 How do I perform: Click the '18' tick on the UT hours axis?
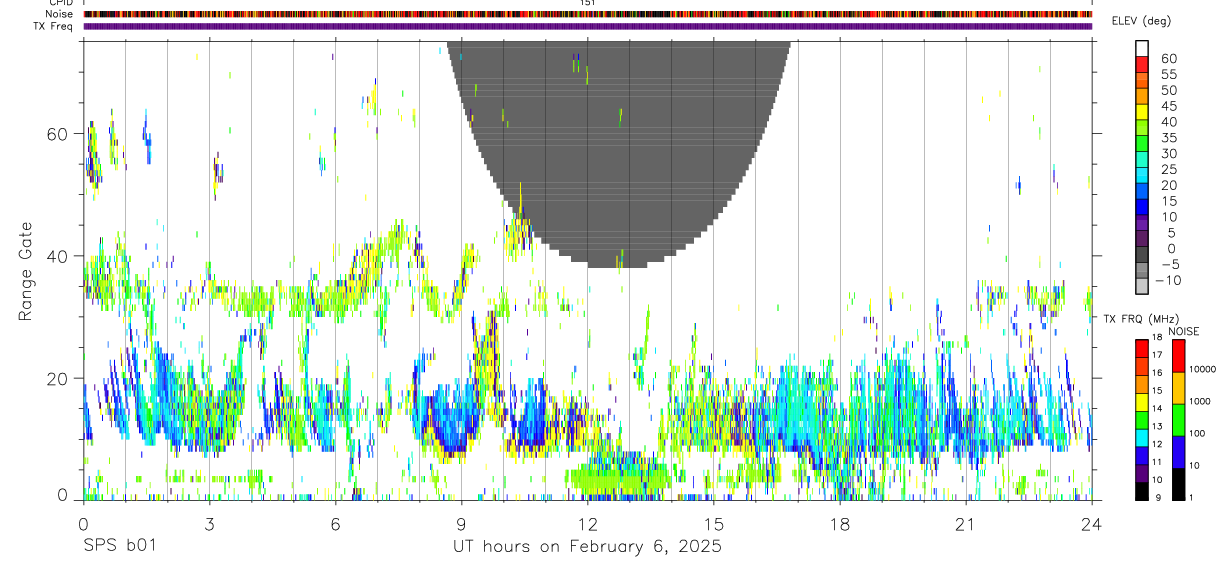pyautogui.click(x=840, y=524)
